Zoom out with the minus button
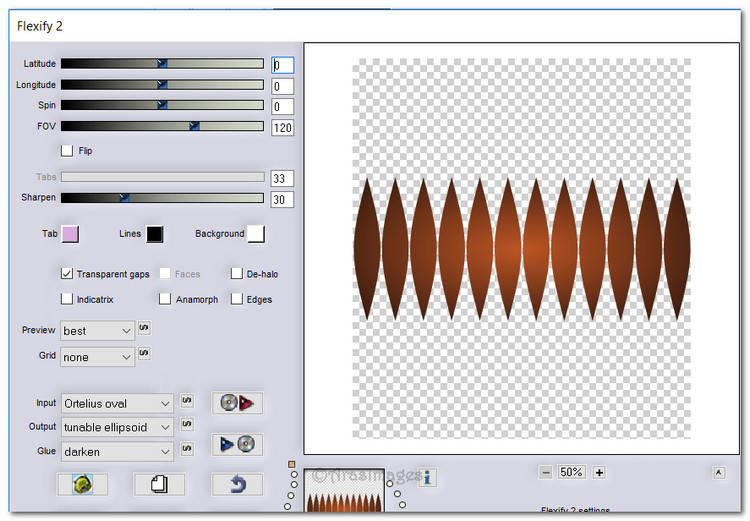 pyautogui.click(x=546, y=472)
